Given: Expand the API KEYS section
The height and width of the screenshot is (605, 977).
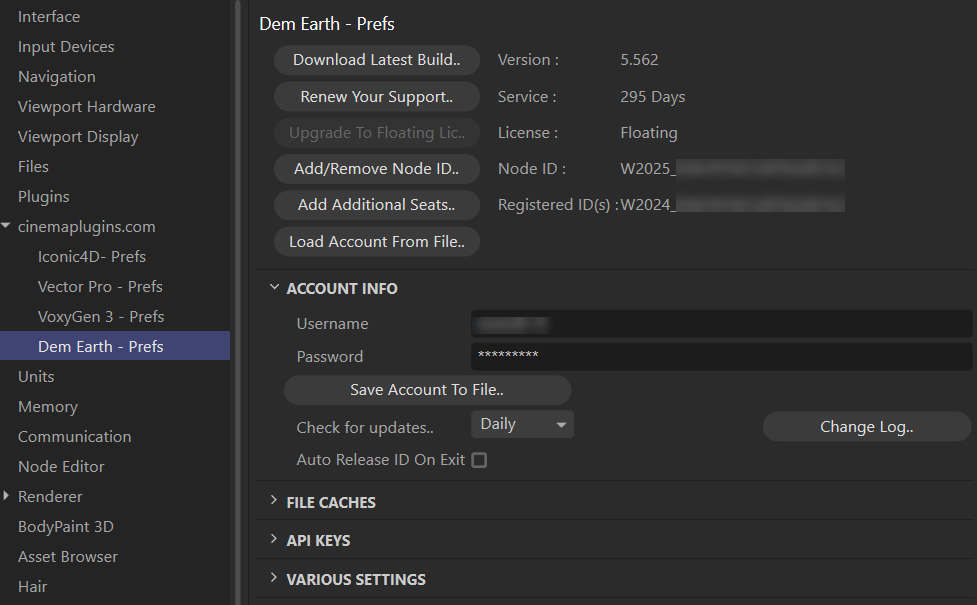Looking at the screenshot, I should (274, 540).
